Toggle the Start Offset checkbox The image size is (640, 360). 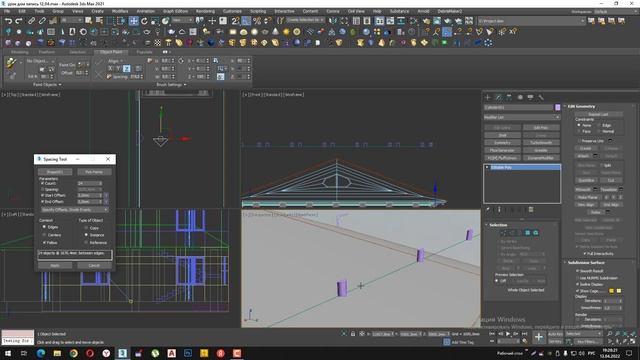click(42, 196)
